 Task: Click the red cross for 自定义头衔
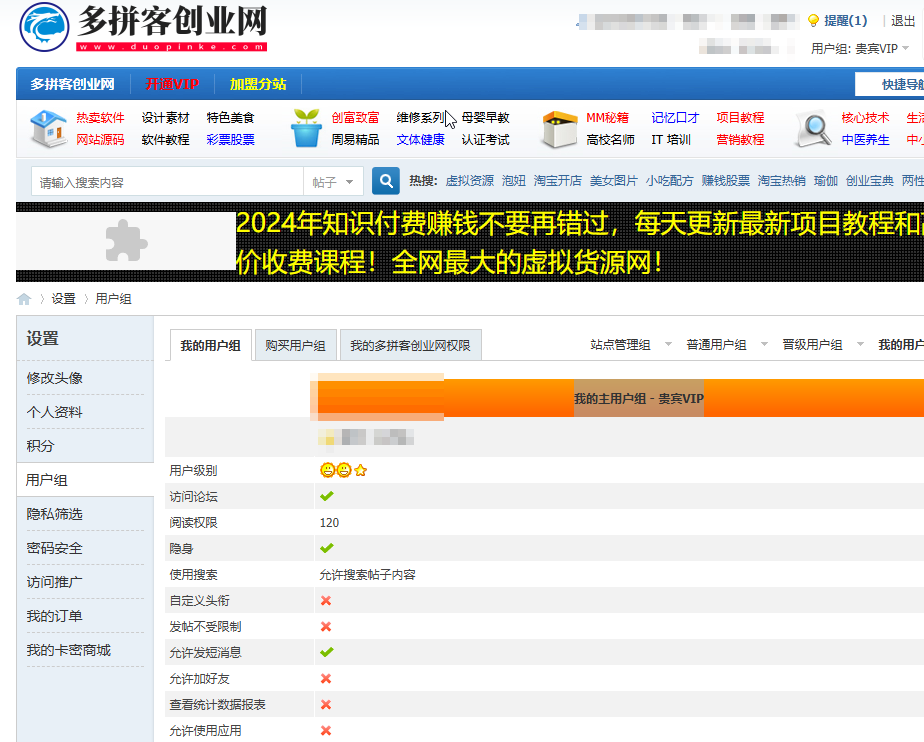326,601
